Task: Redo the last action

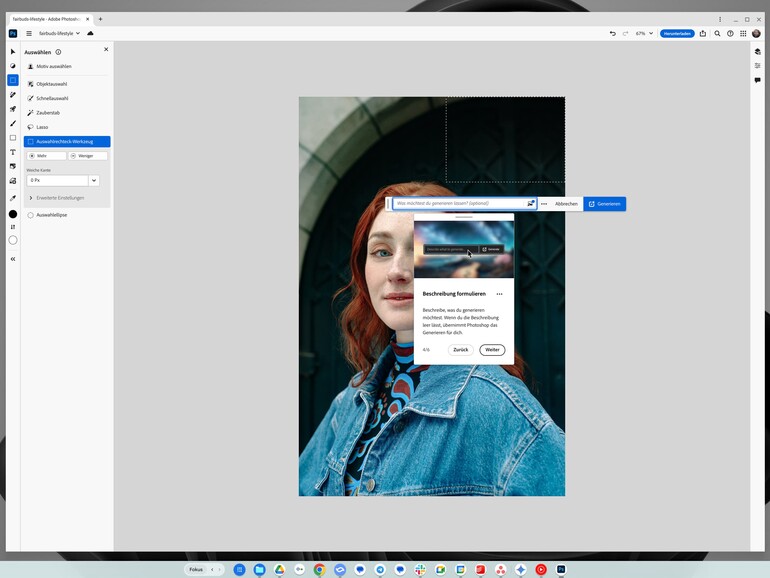Action: [x=625, y=33]
